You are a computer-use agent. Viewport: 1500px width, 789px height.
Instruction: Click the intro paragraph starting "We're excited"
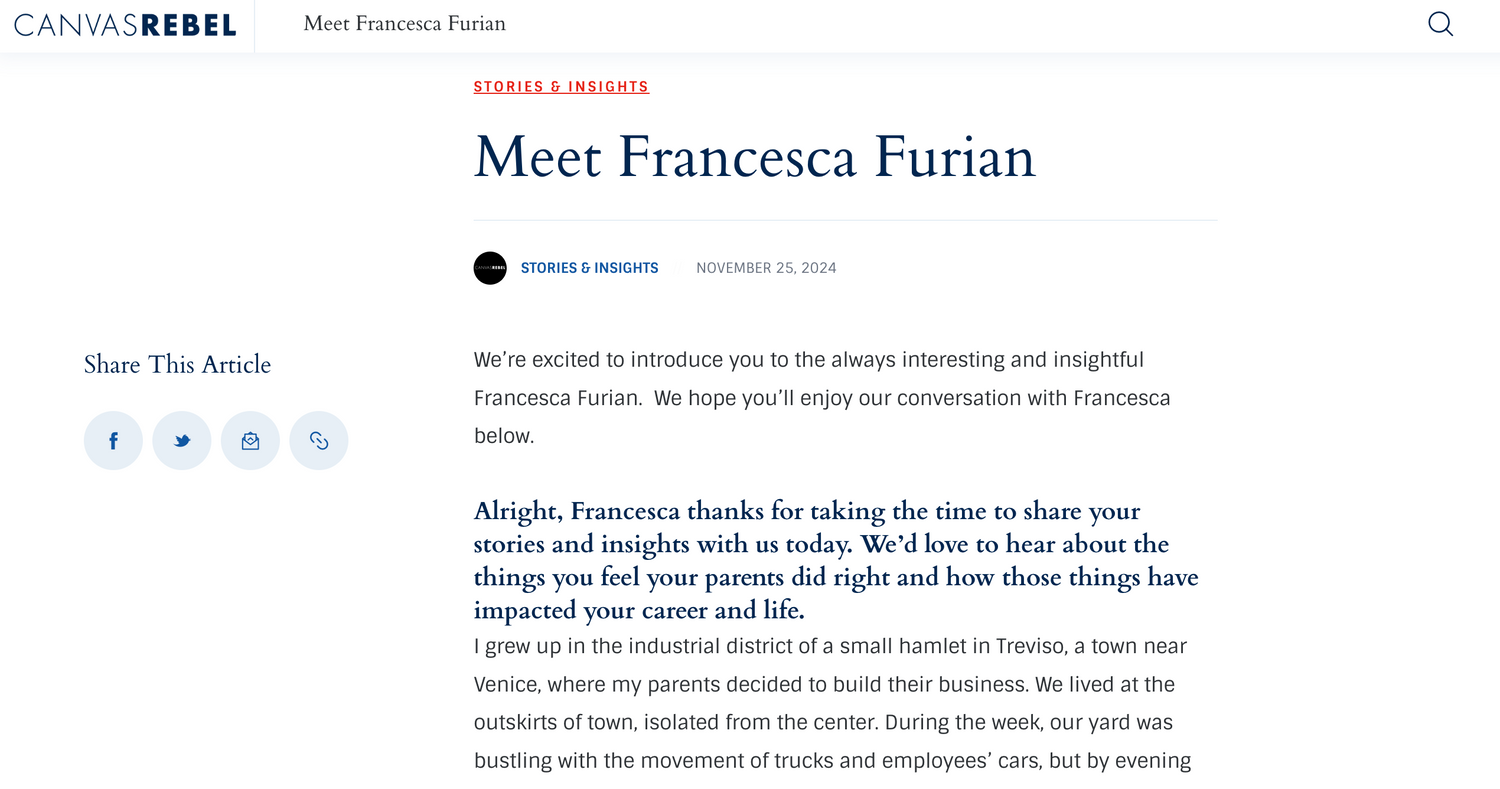[x=808, y=360]
